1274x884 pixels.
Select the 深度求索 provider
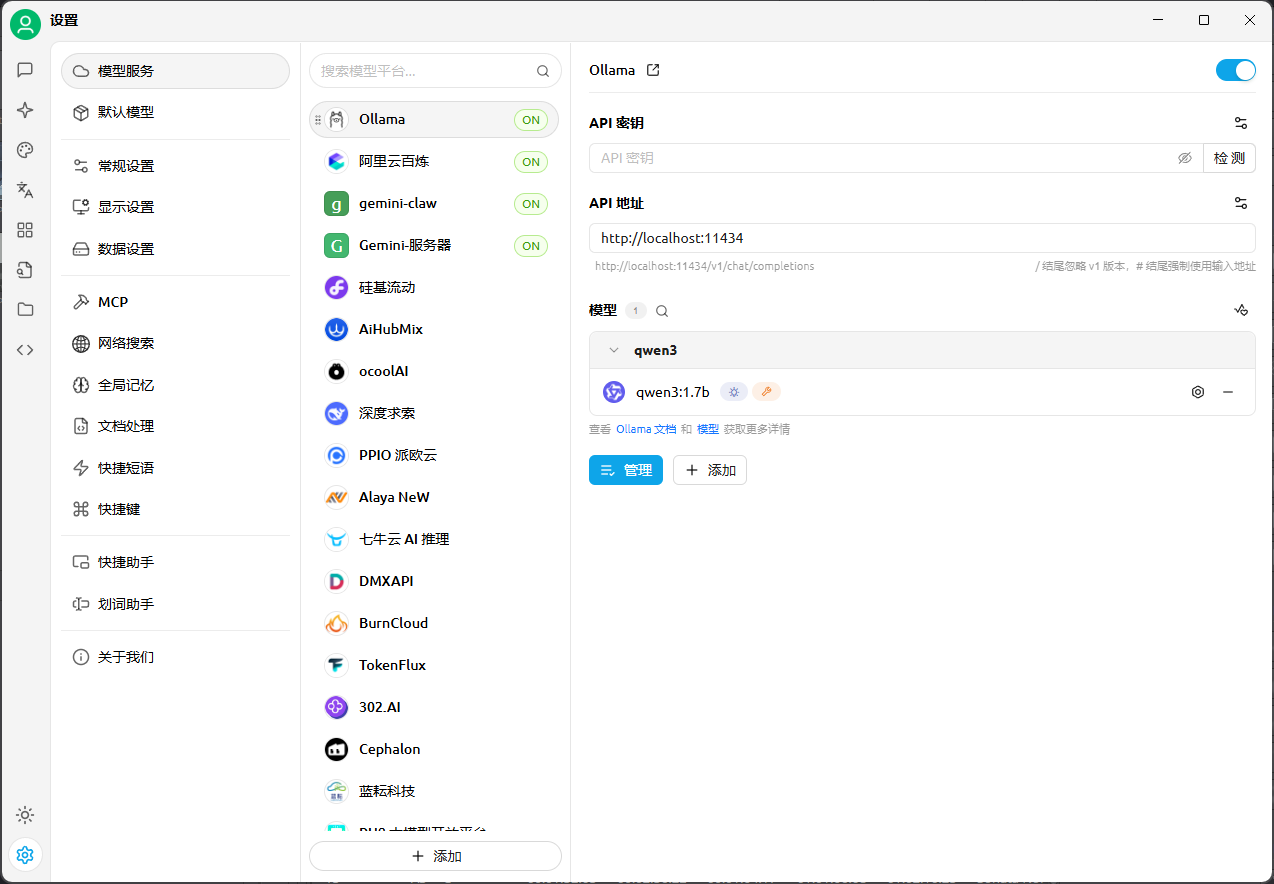(x=434, y=413)
